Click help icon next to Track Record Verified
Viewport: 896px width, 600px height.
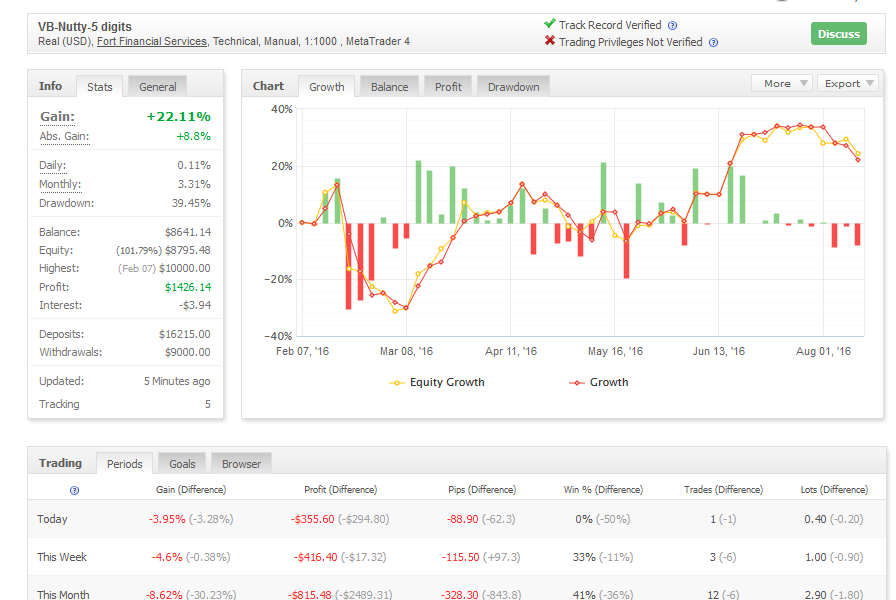[673, 26]
